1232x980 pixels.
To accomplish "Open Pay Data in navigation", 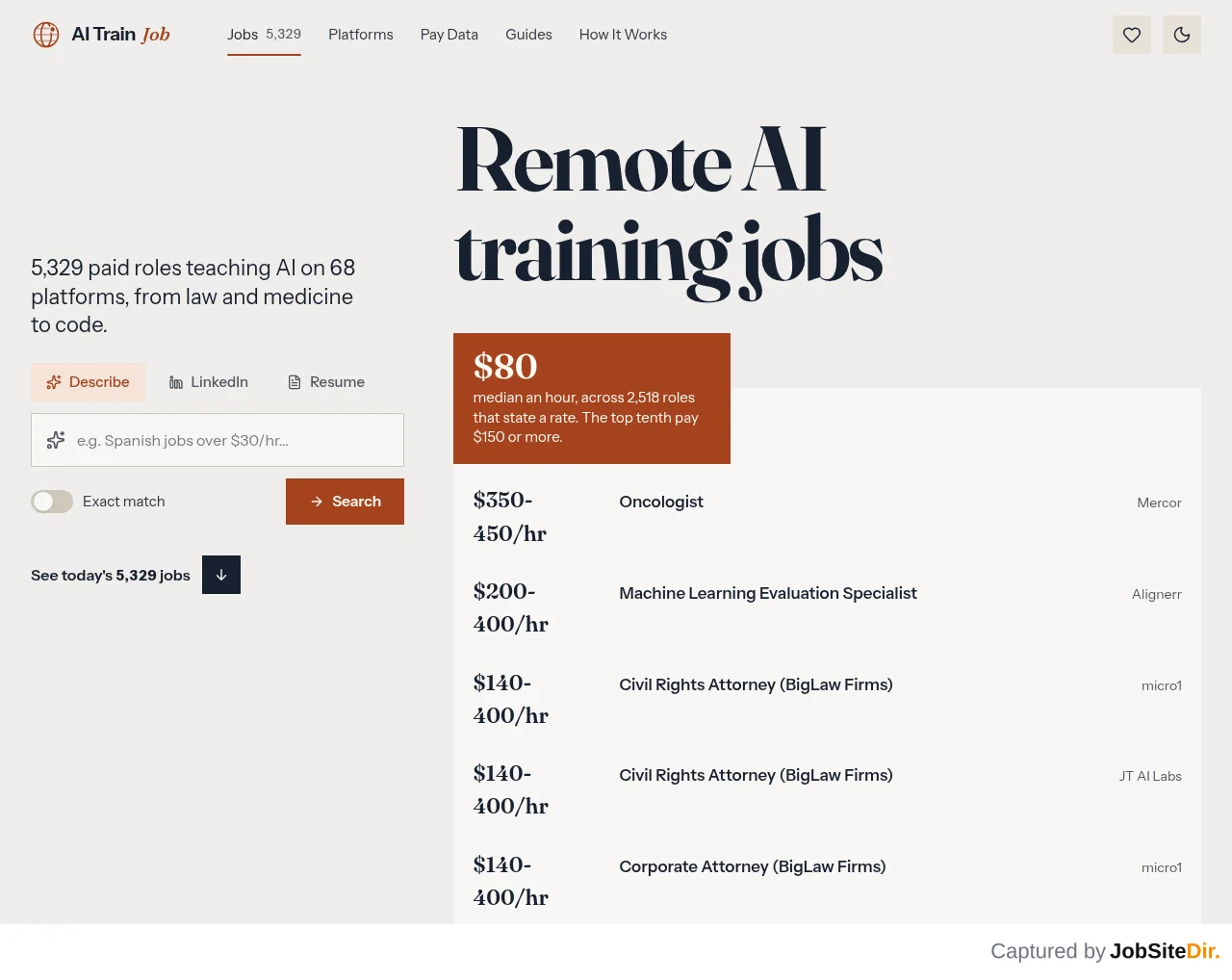I will point(449,35).
